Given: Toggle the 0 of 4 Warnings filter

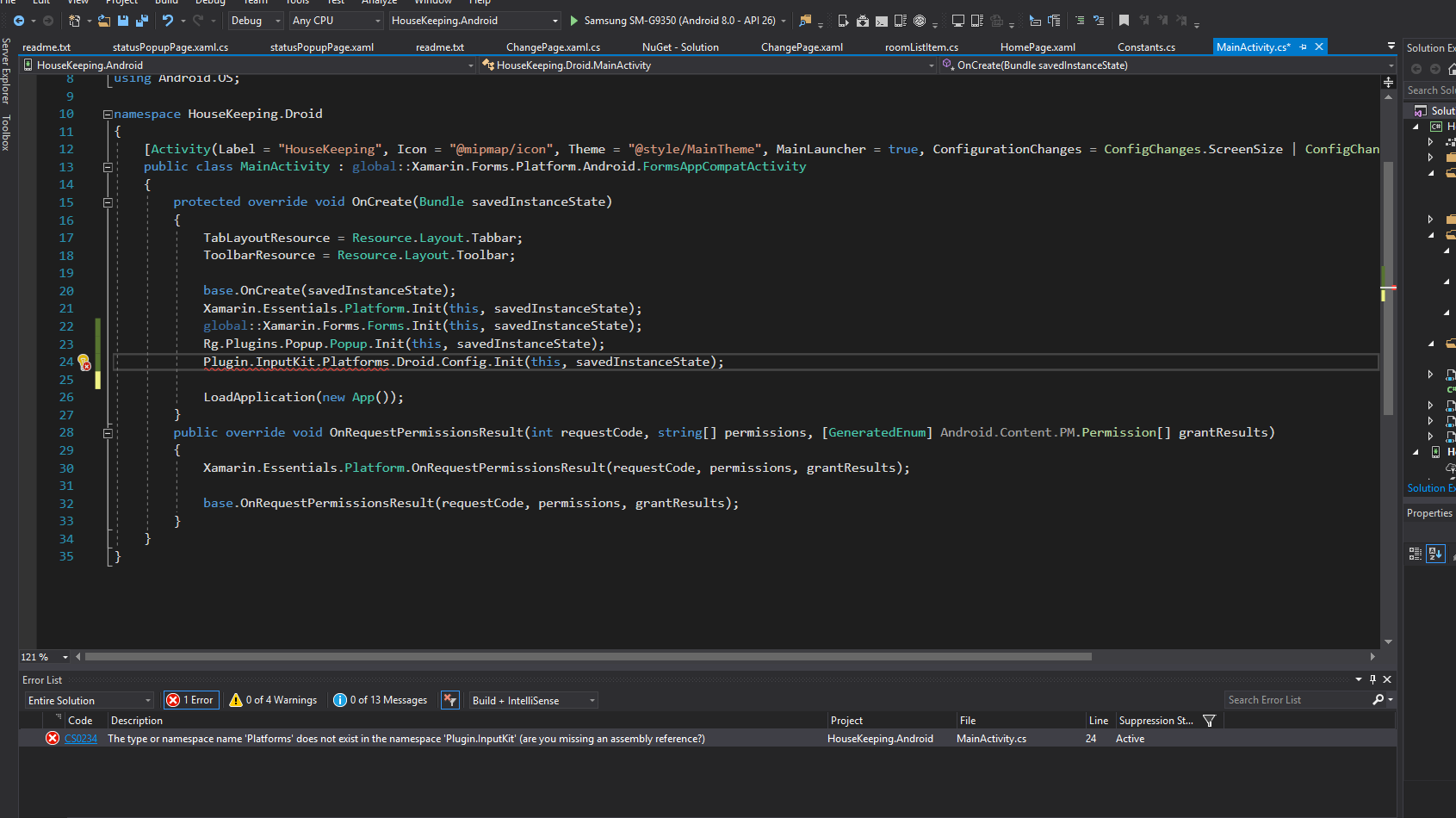Looking at the screenshot, I should [273, 700].
